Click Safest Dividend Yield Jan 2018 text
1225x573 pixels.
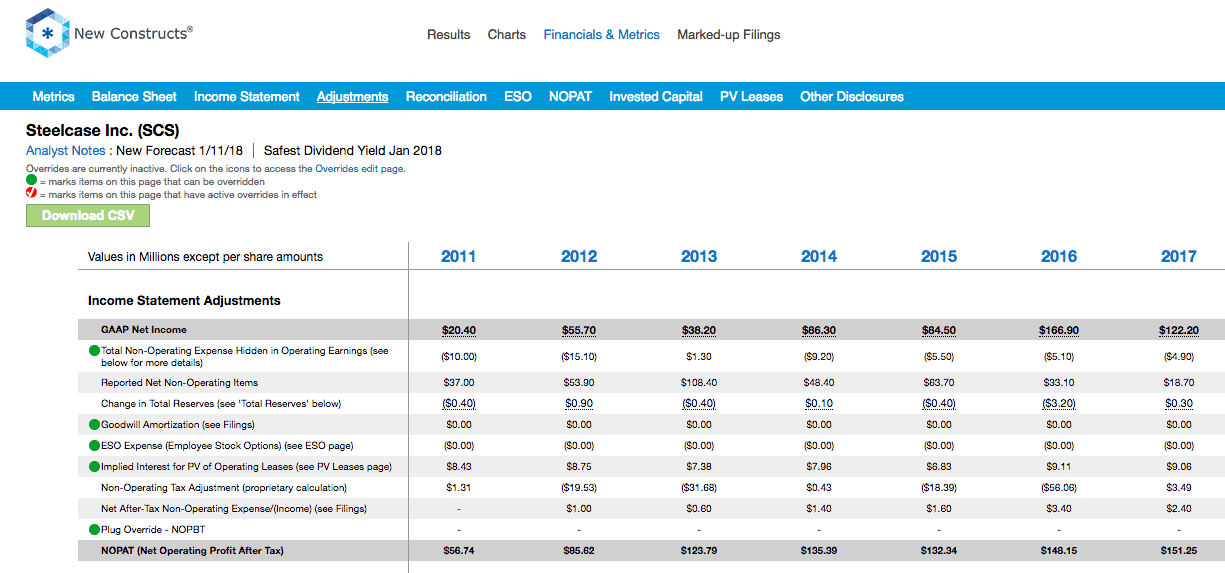(x=353, y=151)
